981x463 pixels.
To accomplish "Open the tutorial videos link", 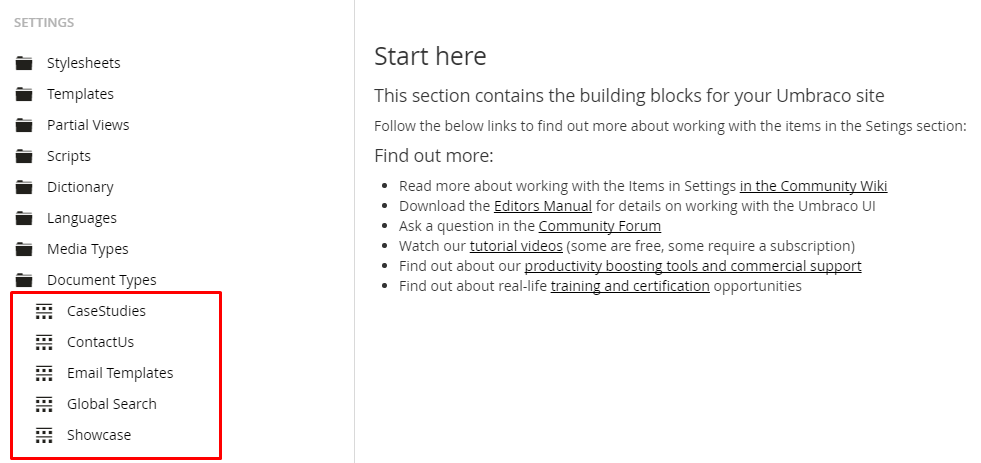I will tap(516, 246).
